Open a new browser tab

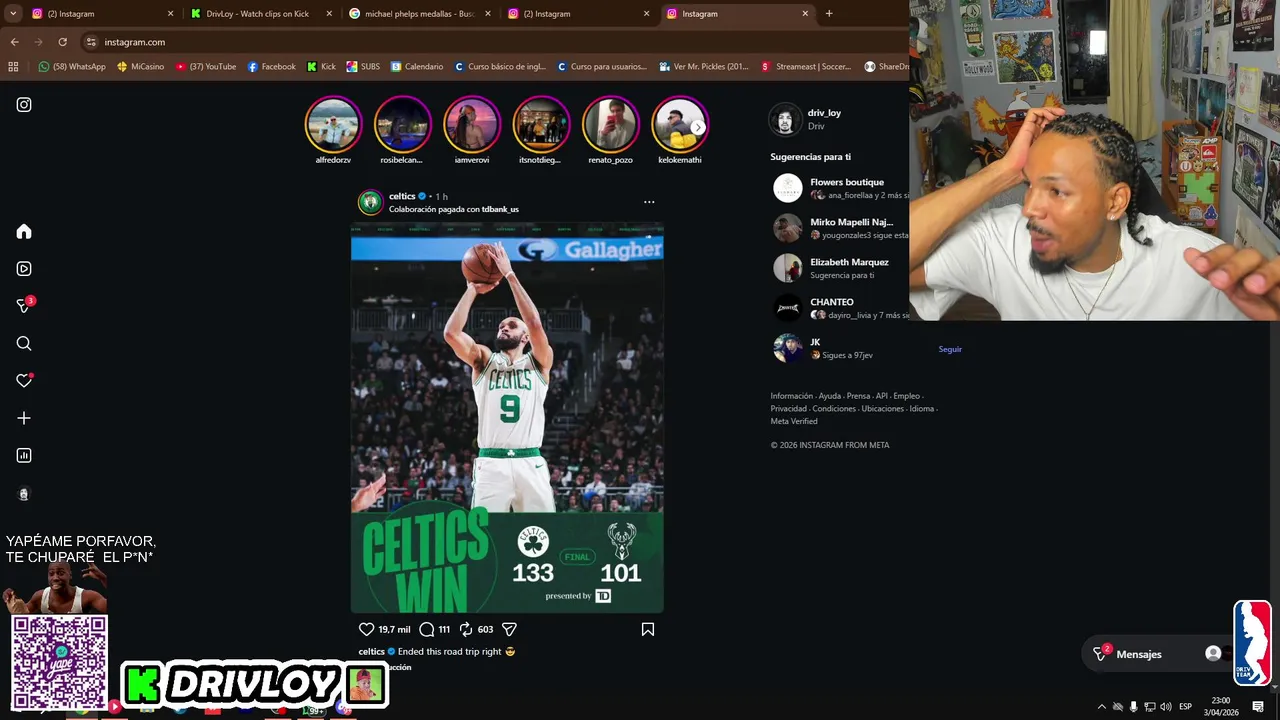829,14
